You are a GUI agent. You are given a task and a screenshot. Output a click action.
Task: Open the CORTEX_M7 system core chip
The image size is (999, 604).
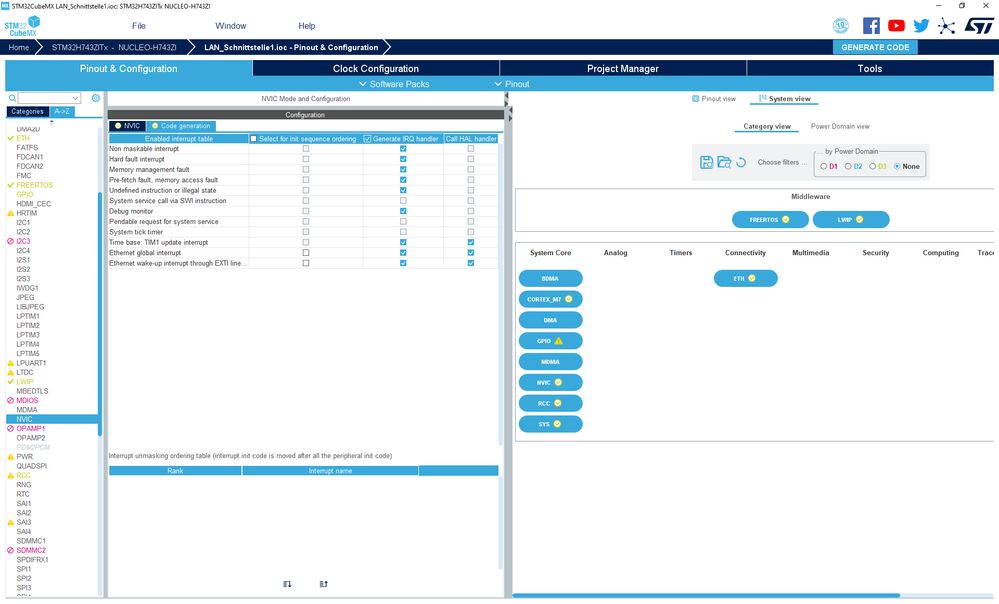pyautogui.click(x=550, y=299)
